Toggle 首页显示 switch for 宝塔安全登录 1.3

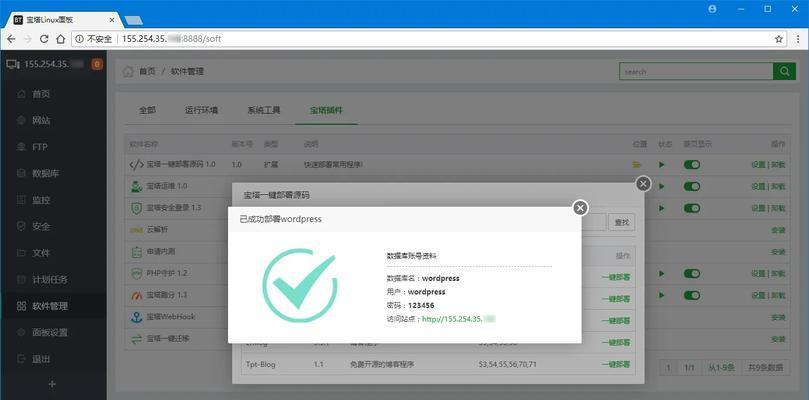coord(692,208)
